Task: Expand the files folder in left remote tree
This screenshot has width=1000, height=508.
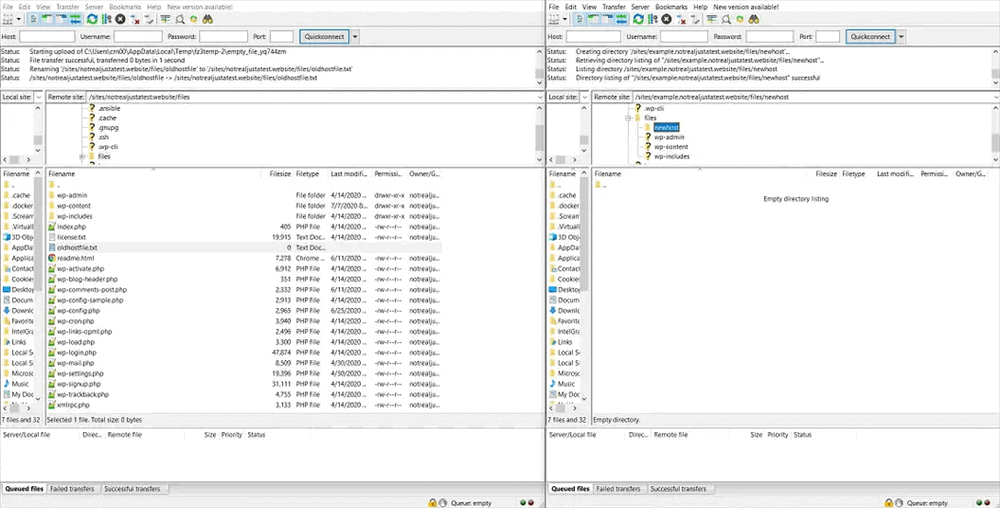Action: [x=82, y=157]
